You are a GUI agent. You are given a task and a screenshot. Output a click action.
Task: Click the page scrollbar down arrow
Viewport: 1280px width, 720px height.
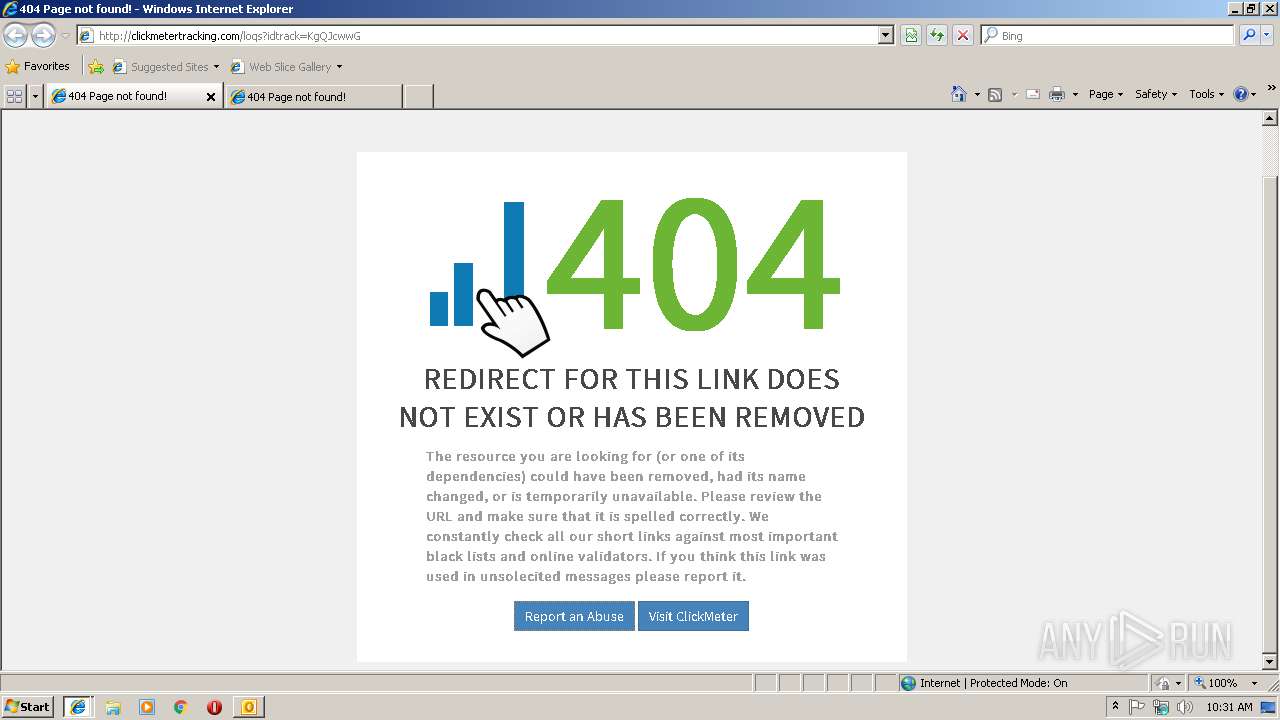[x=1270, y=662]
